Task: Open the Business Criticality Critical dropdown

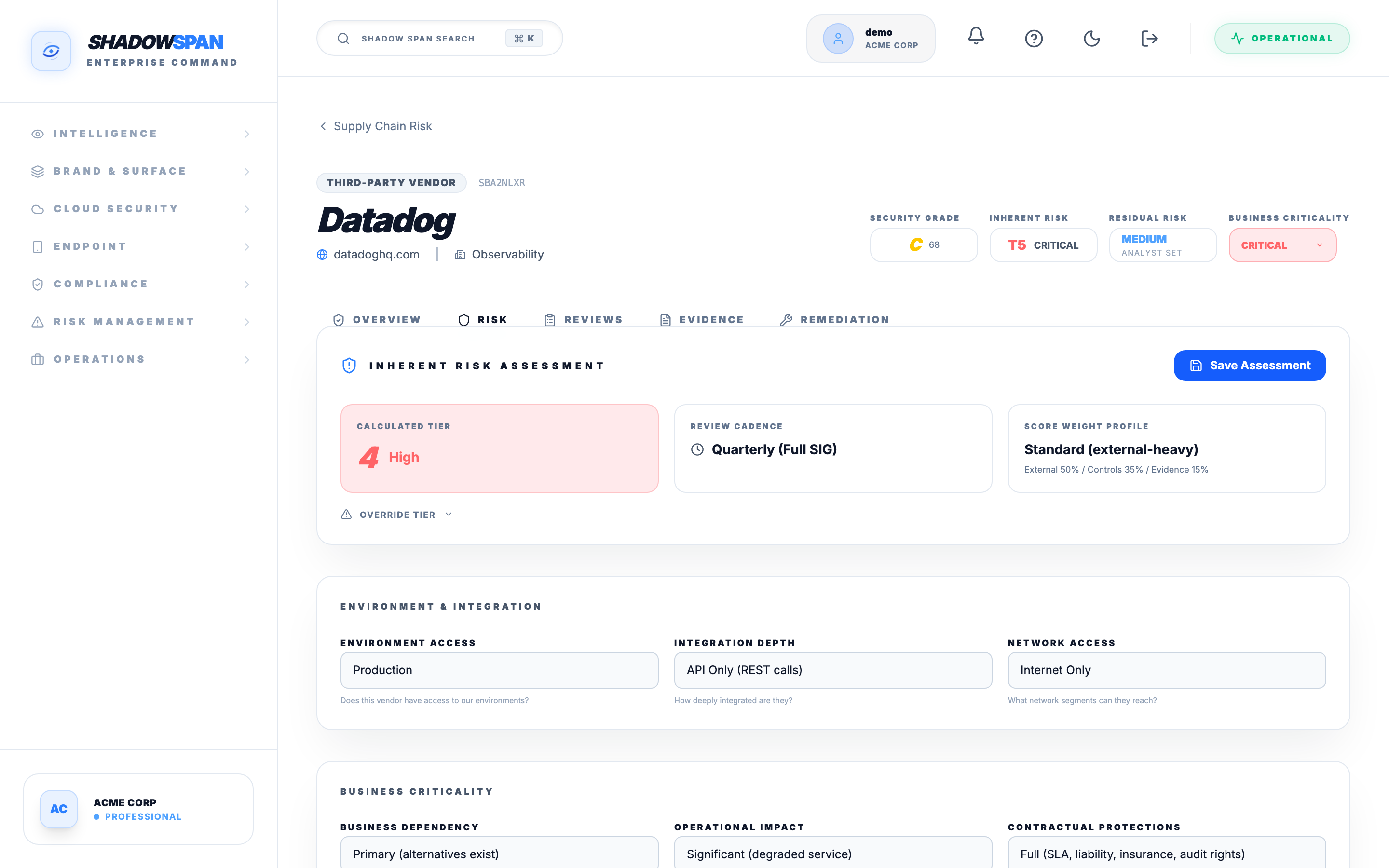Action: pos(1282,245)
